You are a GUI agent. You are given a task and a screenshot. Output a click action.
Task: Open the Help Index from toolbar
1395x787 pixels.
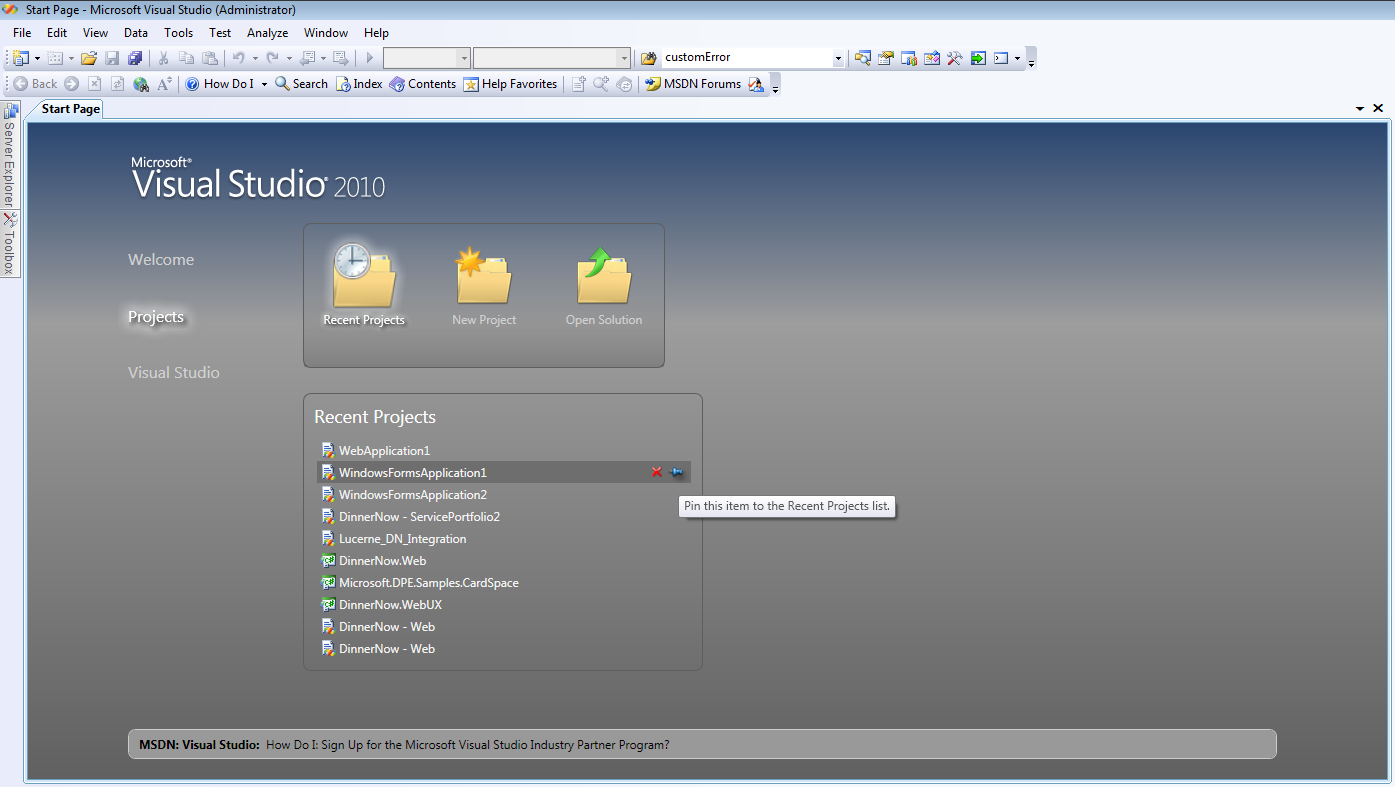pyautogui.click(x=359, y=84)
